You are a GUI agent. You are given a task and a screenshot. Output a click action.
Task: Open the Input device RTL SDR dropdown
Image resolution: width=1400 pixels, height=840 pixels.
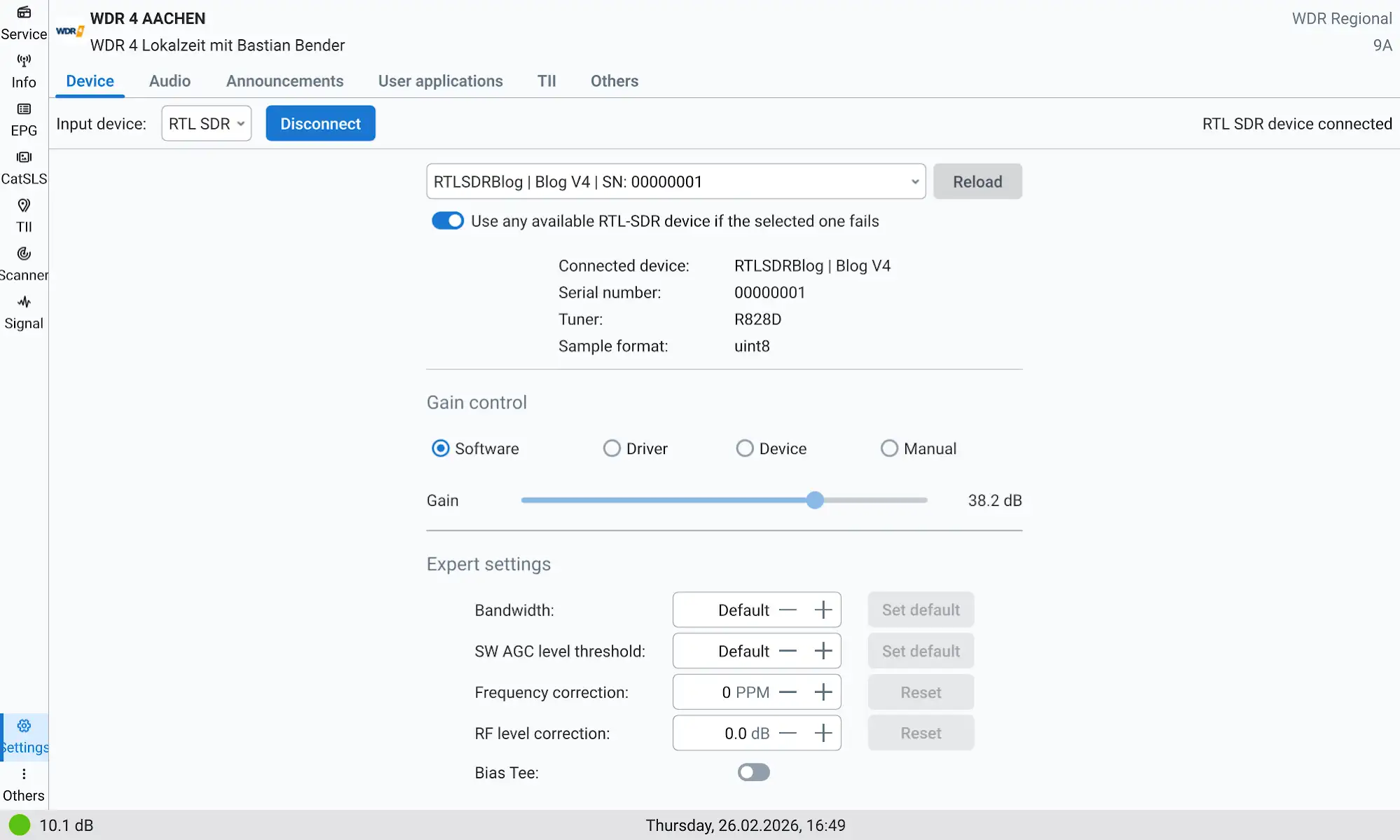coord(206,124)
